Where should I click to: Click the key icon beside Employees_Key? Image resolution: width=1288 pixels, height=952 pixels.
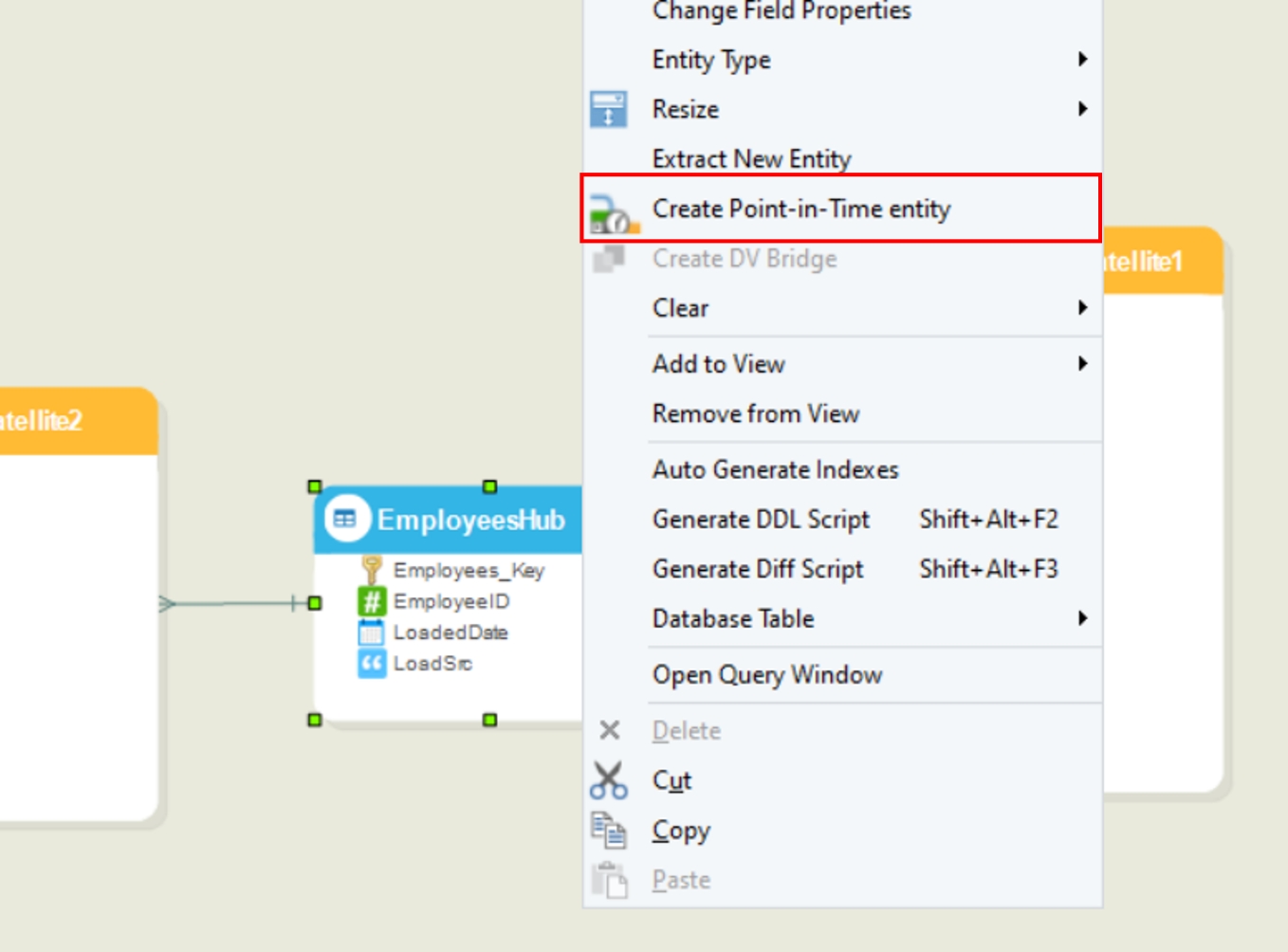[x=371, y=569]
